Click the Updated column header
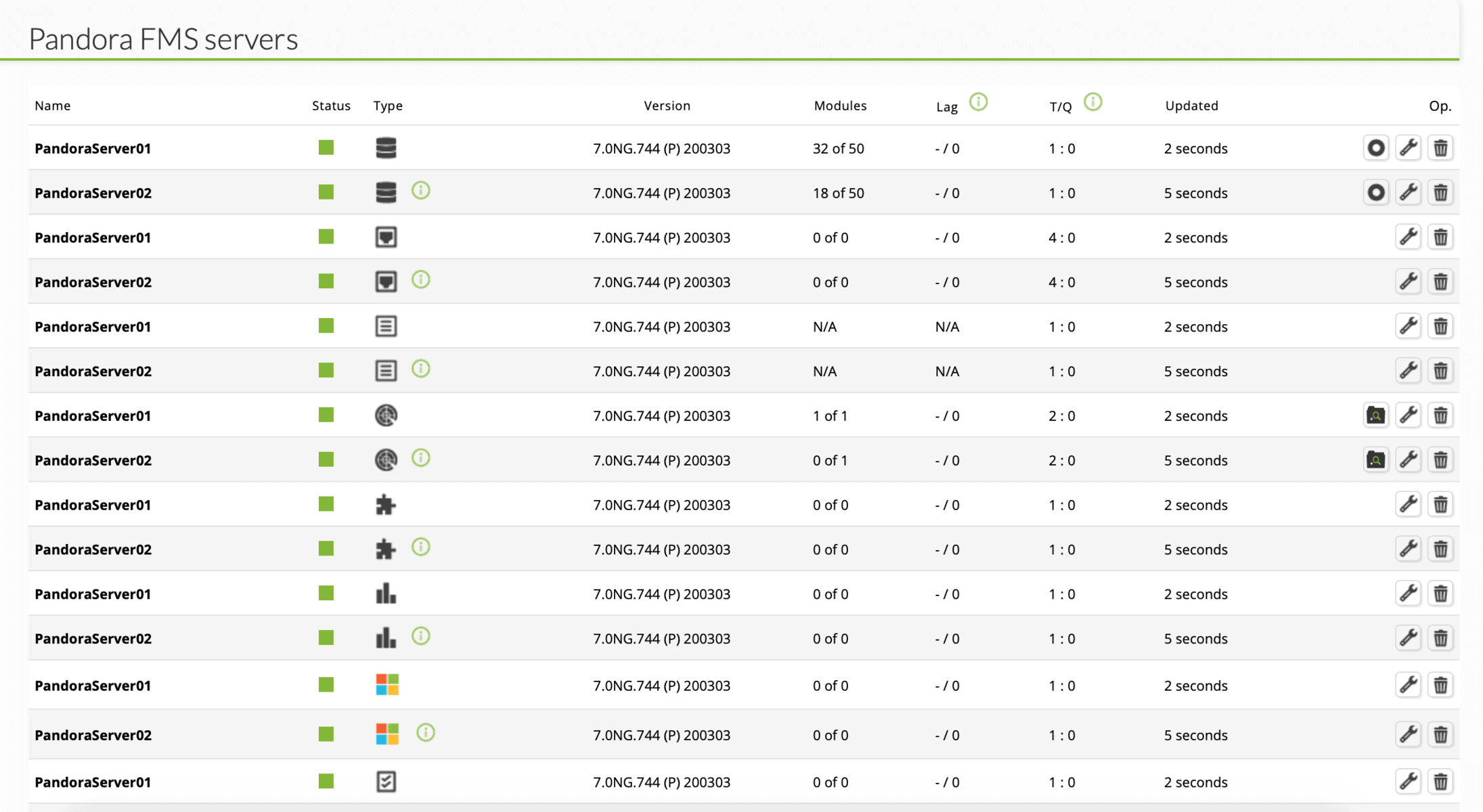This screenshot has width=1483, height=812. pos(1192,106)
